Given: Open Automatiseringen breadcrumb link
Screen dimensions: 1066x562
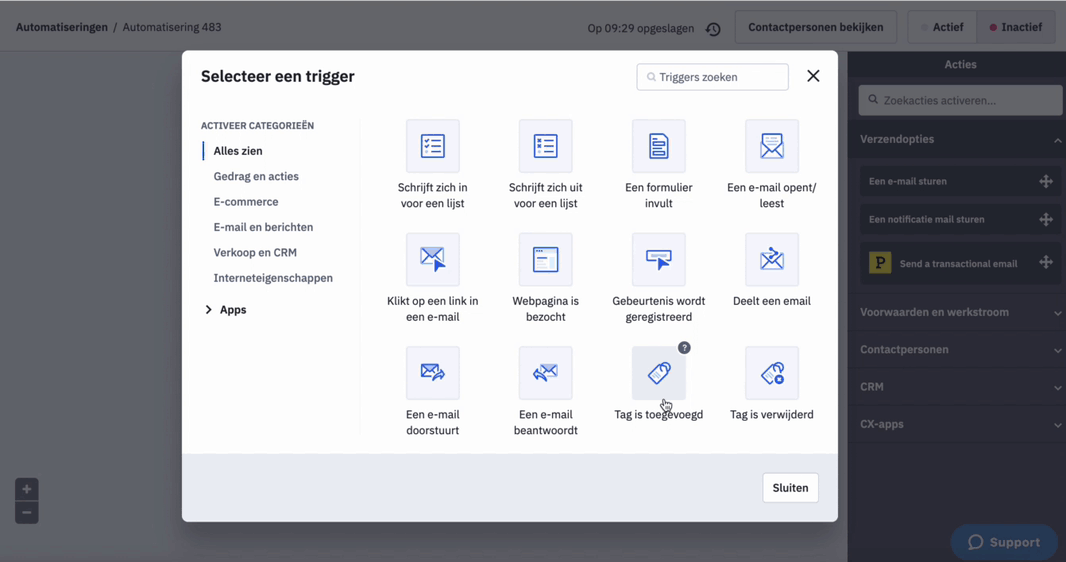Looking at the screenshot, I should [x=62, y=27].
